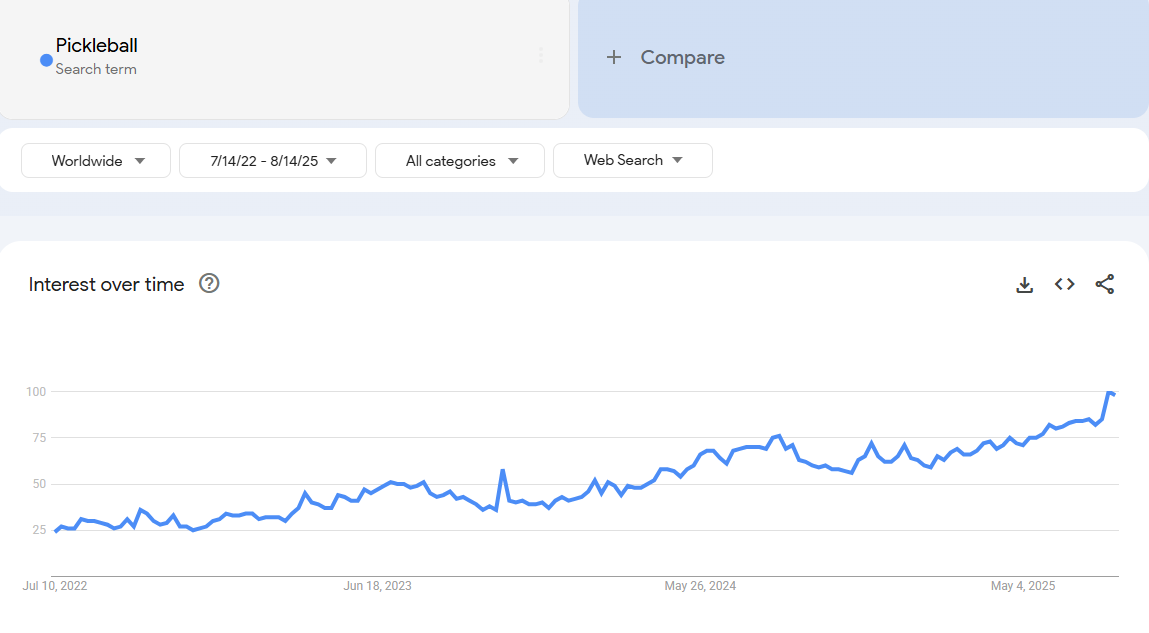
Task: Share the interest over time chart
Action: click(1104, 285)
